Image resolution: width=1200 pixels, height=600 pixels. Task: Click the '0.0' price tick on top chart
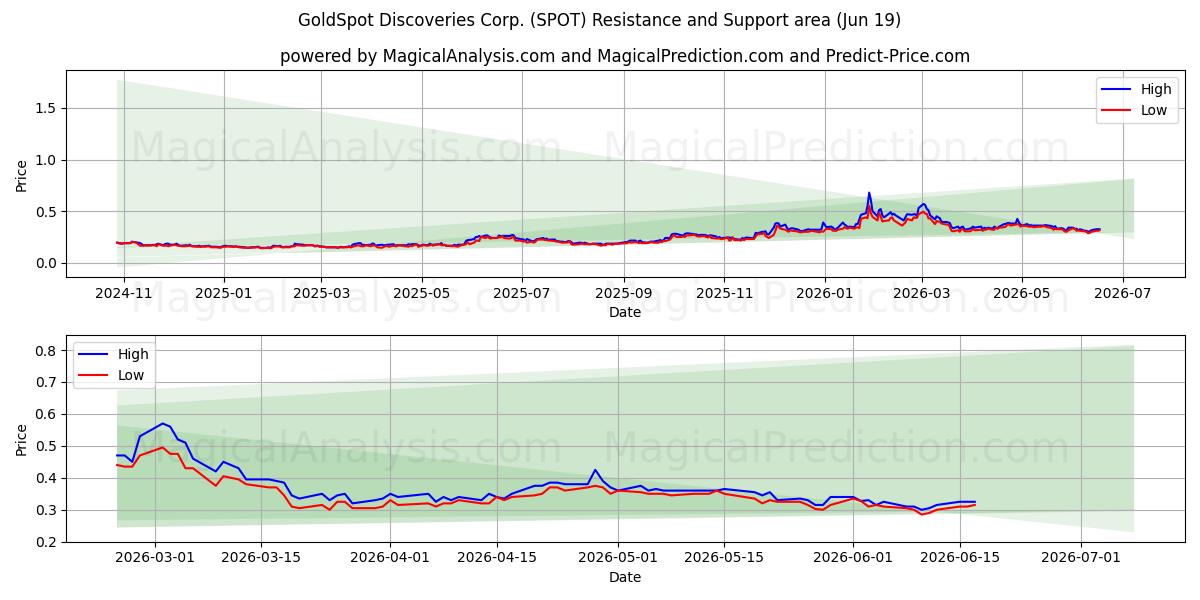click(x=48, y=263)
